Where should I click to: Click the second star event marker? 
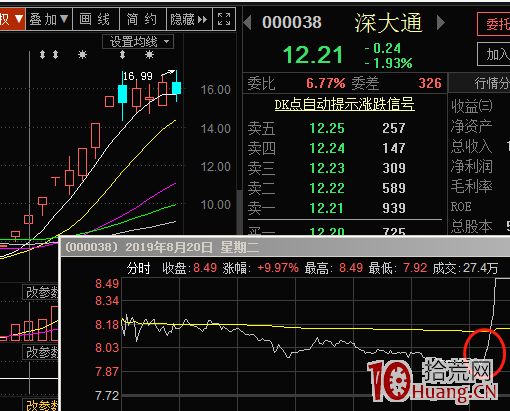click(149, 54)
